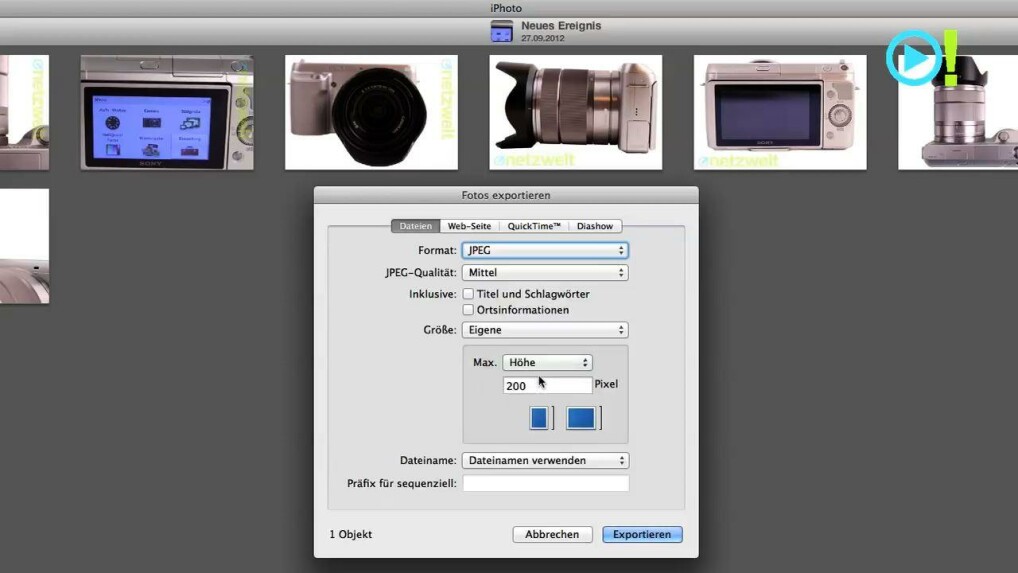Select camera menu screen thumbnail

pos(166,112)
